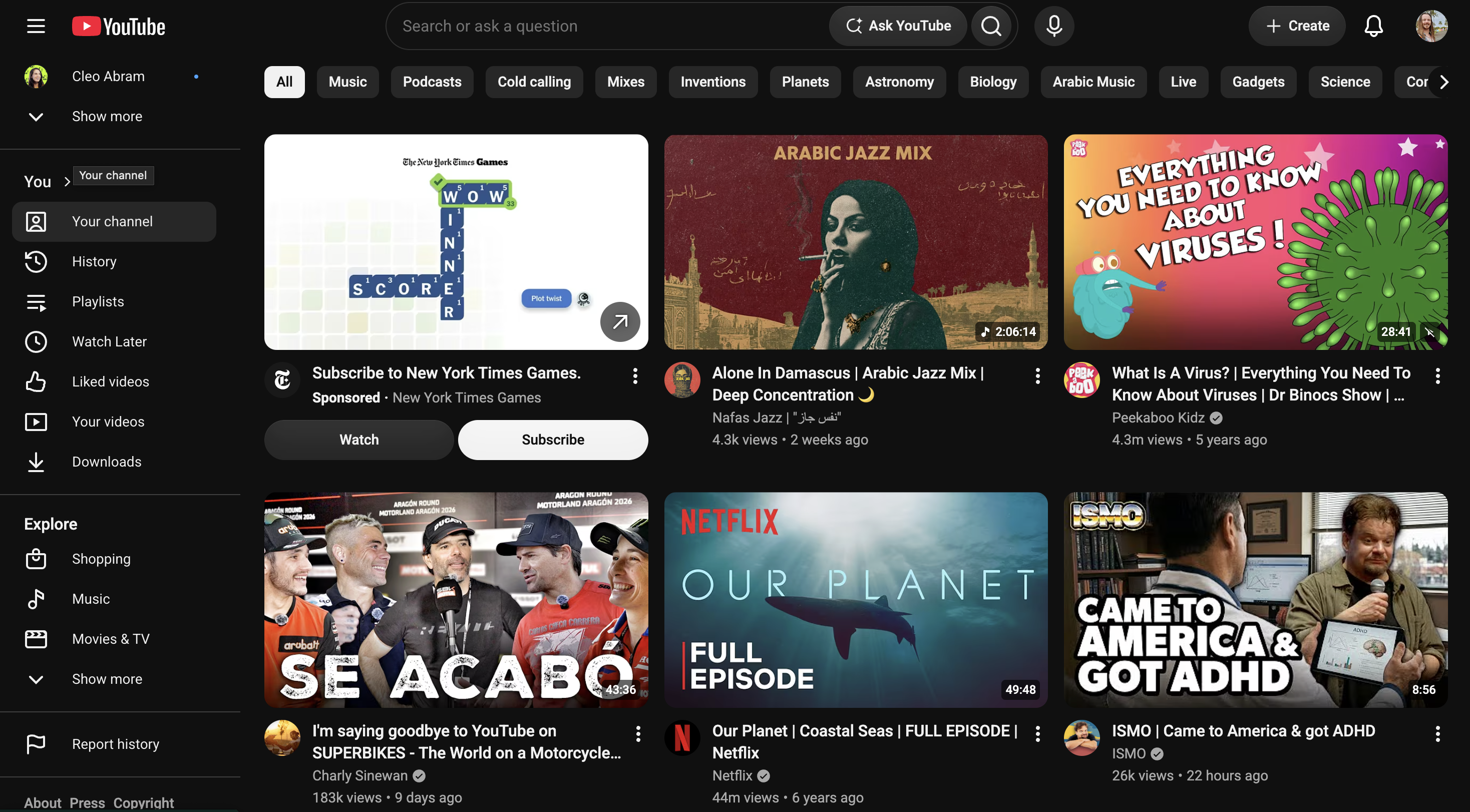The width and height of the screenshot is (1470, 812).
Task: Filter the feed by Biology
Action: pyautogui.click(x=993, y=82)
